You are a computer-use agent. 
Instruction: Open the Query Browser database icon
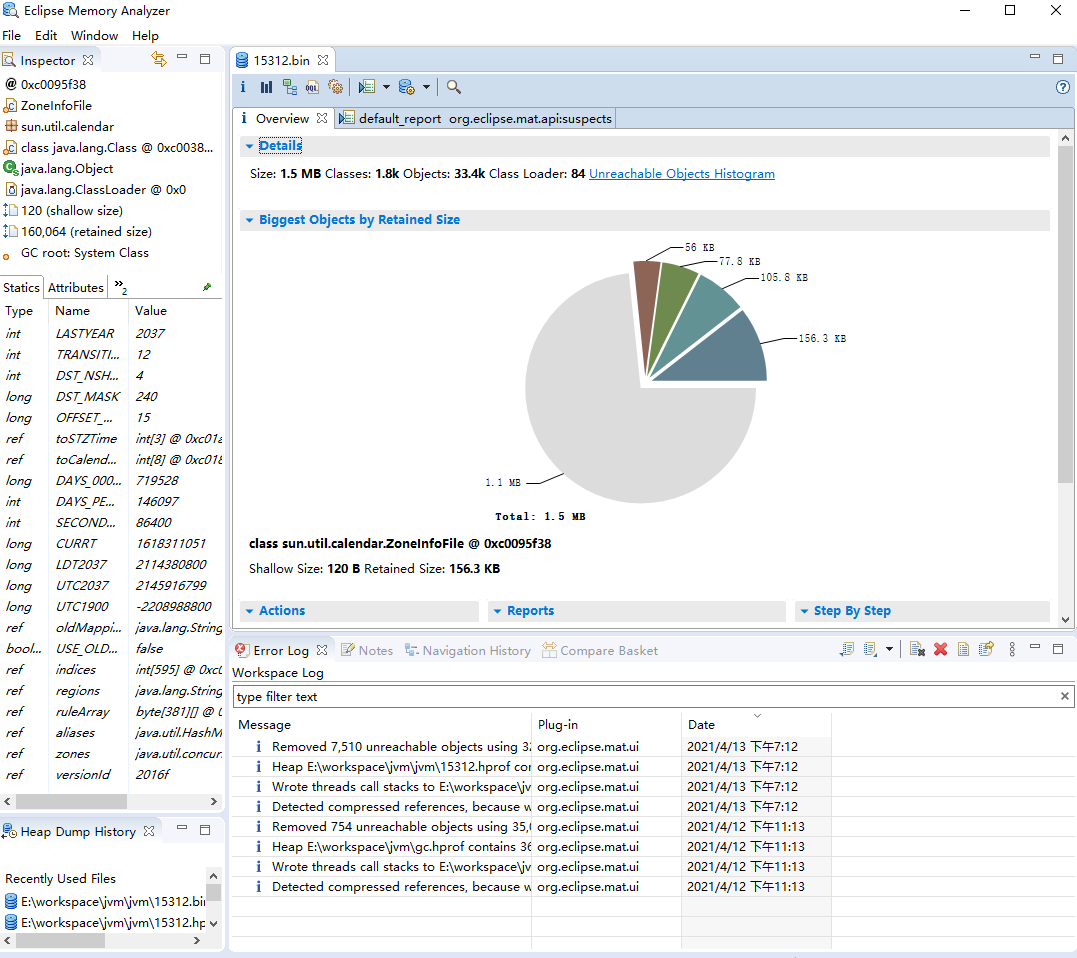point(407,87)
